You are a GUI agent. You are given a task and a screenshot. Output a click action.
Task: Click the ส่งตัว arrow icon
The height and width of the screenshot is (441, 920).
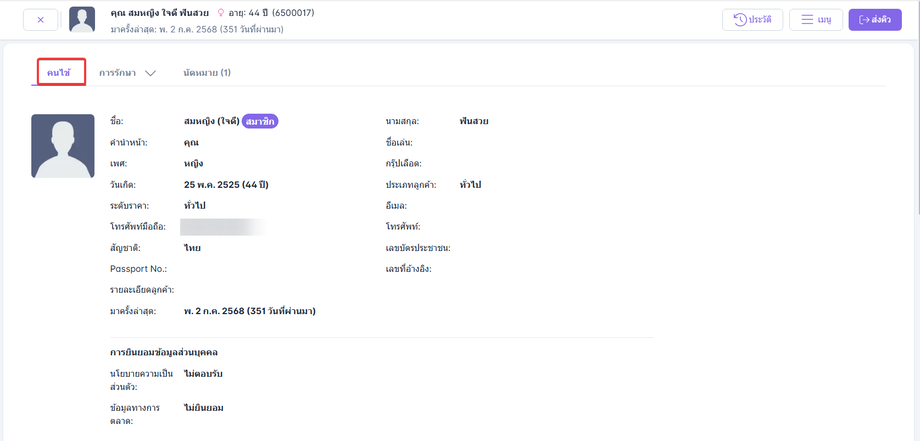pyautogui.click(x=864, y=20)
